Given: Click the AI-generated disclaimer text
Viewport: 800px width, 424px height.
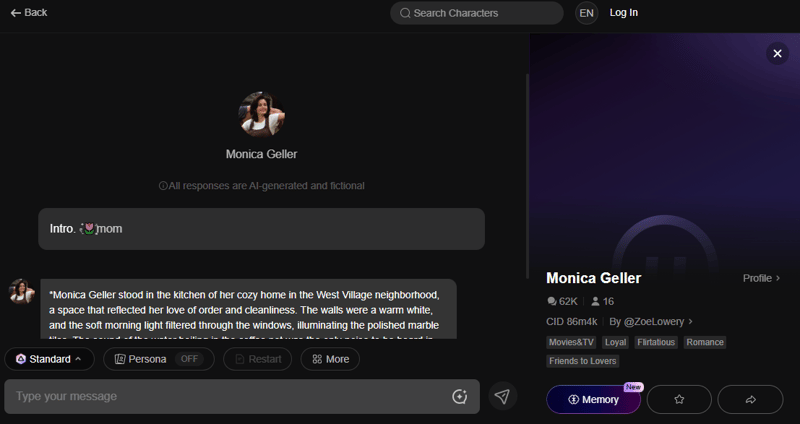Looking at the screenshot, I should pyautogui.click(x=261, y=186).
